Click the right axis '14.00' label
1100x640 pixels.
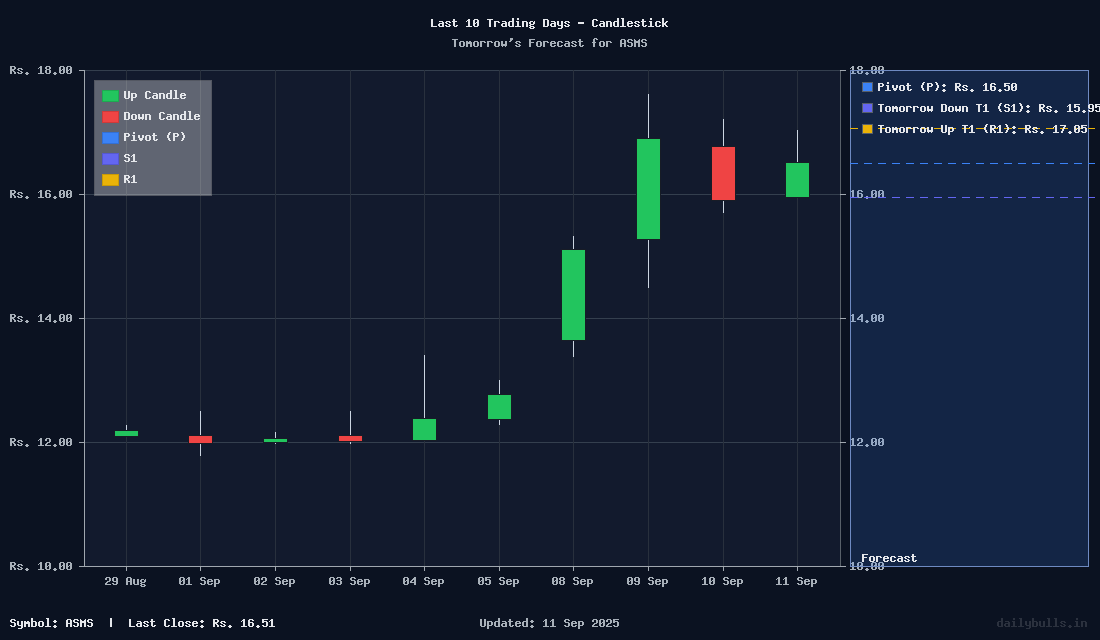click(867, 319)
